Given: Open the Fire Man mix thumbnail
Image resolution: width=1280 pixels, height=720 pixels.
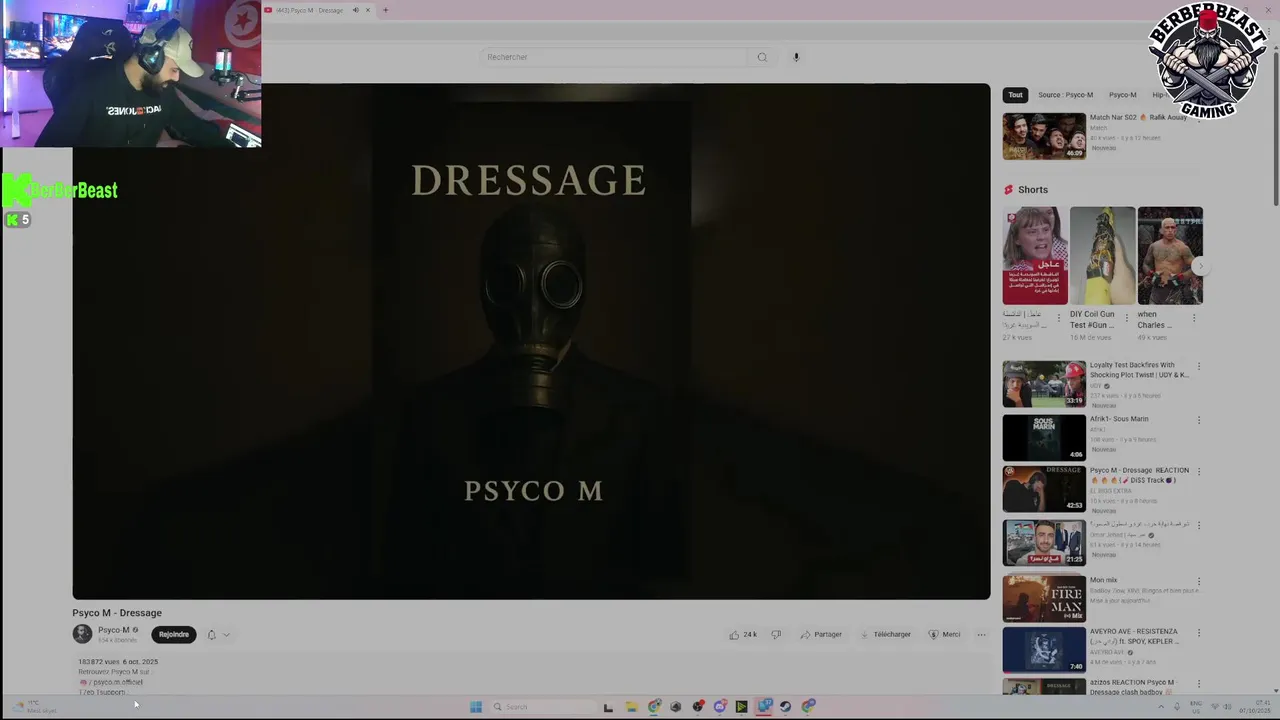Looking at the screenshot, I should (x=1044, y=598).
